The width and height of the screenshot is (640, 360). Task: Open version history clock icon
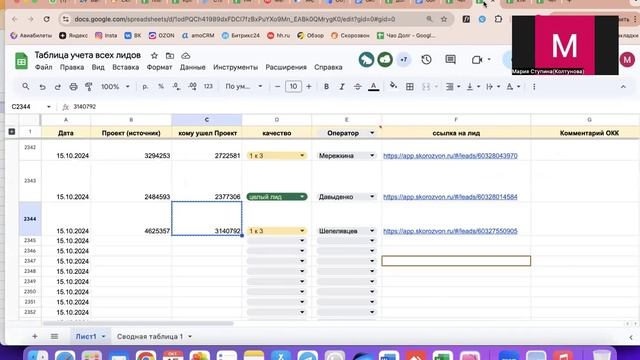427,60
